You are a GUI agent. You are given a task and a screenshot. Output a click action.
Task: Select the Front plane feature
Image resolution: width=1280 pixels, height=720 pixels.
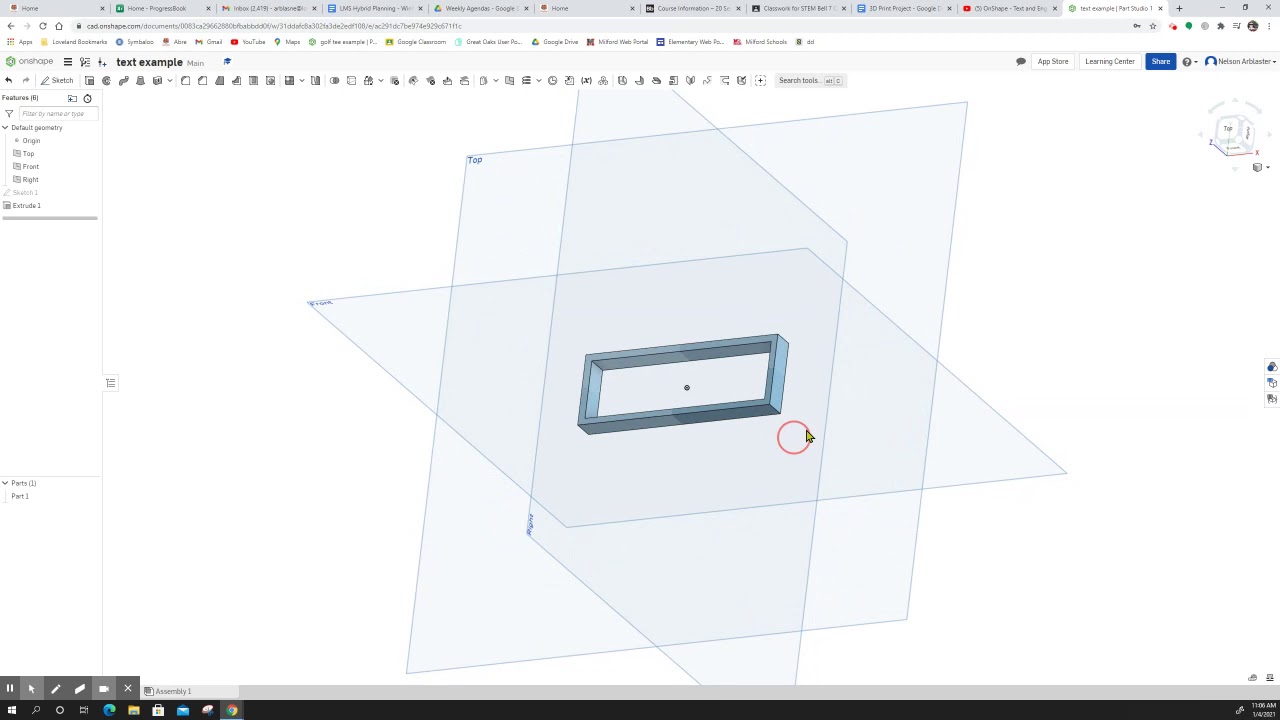pyautogui.click(x=30, y=167)
